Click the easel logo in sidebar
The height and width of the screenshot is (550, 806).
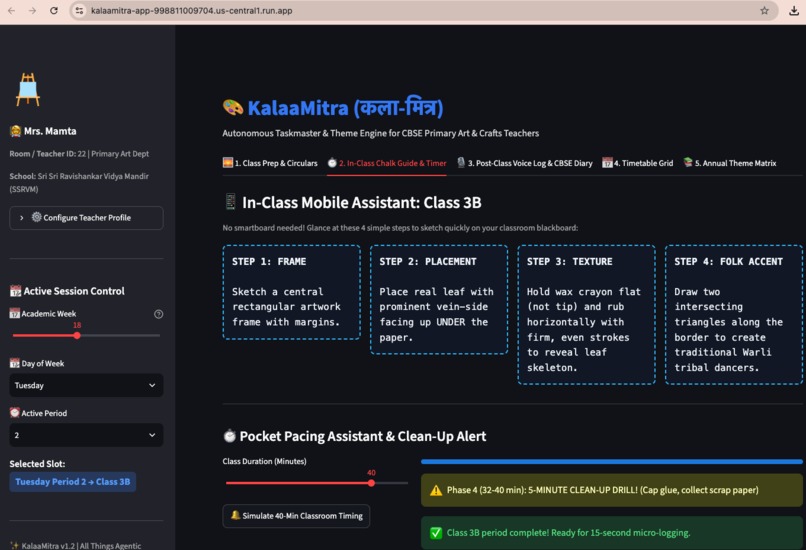(28, 90)
